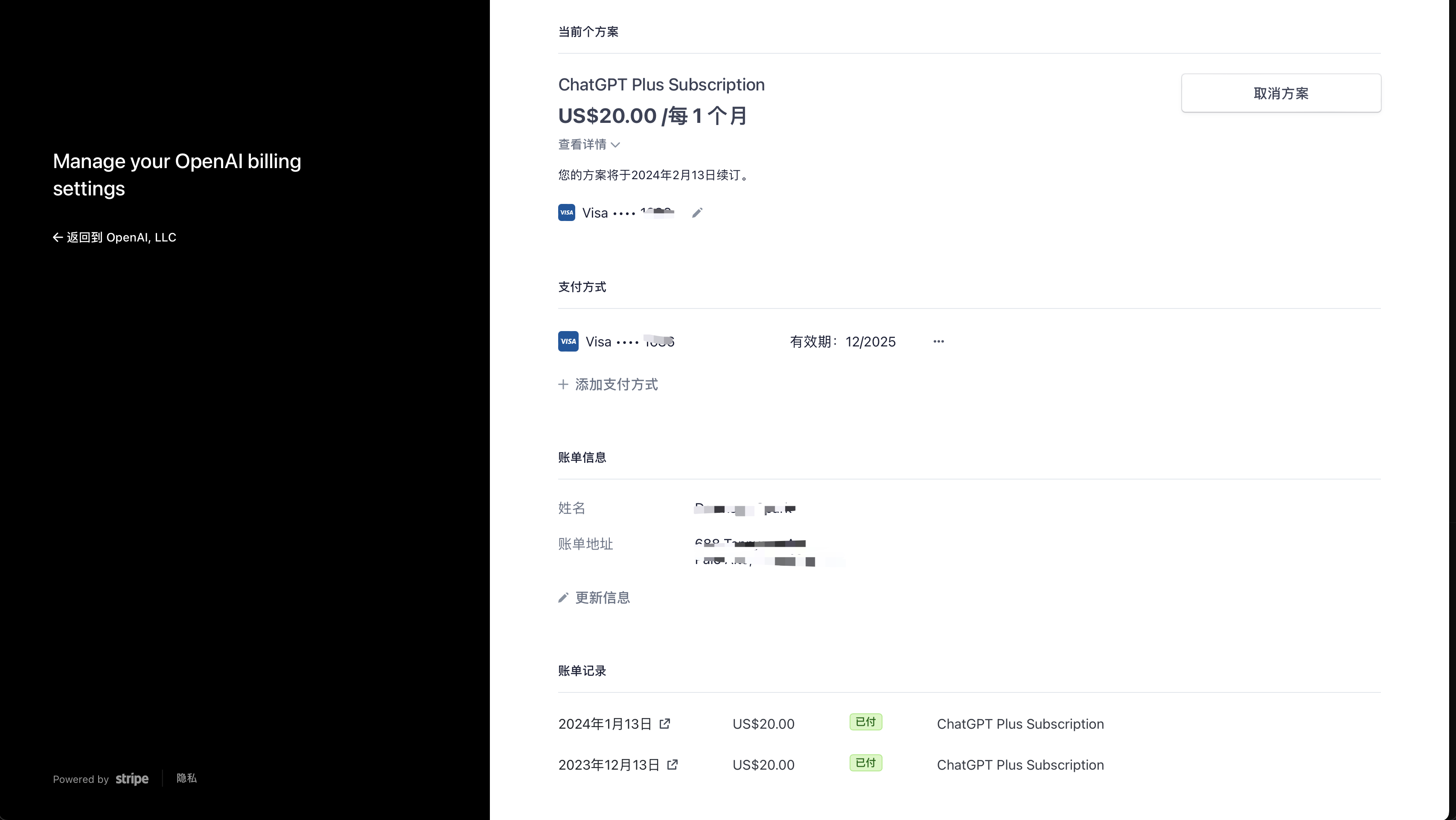Click the Stripe logo
This screenshot has height=820, width=1456.
coord(132,779)
